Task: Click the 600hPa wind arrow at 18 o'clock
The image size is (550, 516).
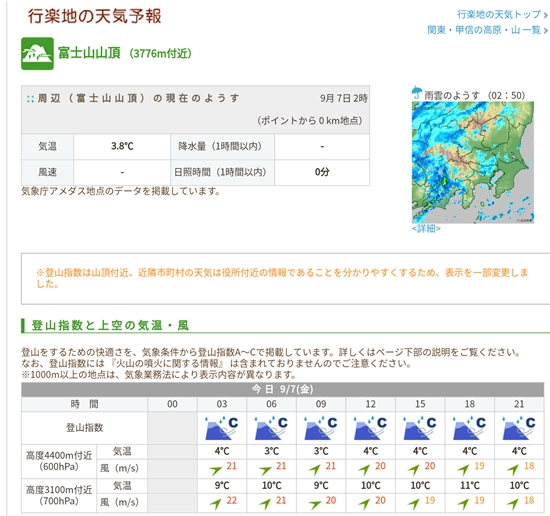Action: click(463, 470)
